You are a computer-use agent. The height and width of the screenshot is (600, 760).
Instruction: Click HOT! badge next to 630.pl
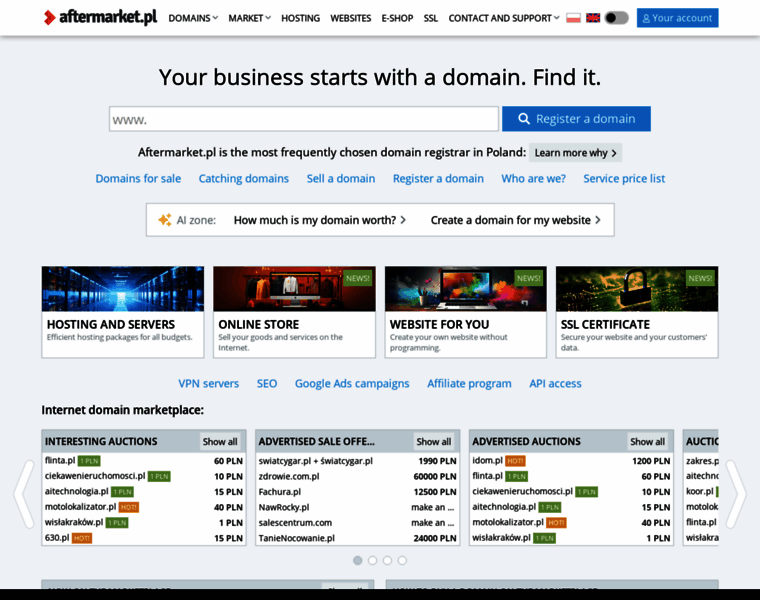(x=82, y=538)
